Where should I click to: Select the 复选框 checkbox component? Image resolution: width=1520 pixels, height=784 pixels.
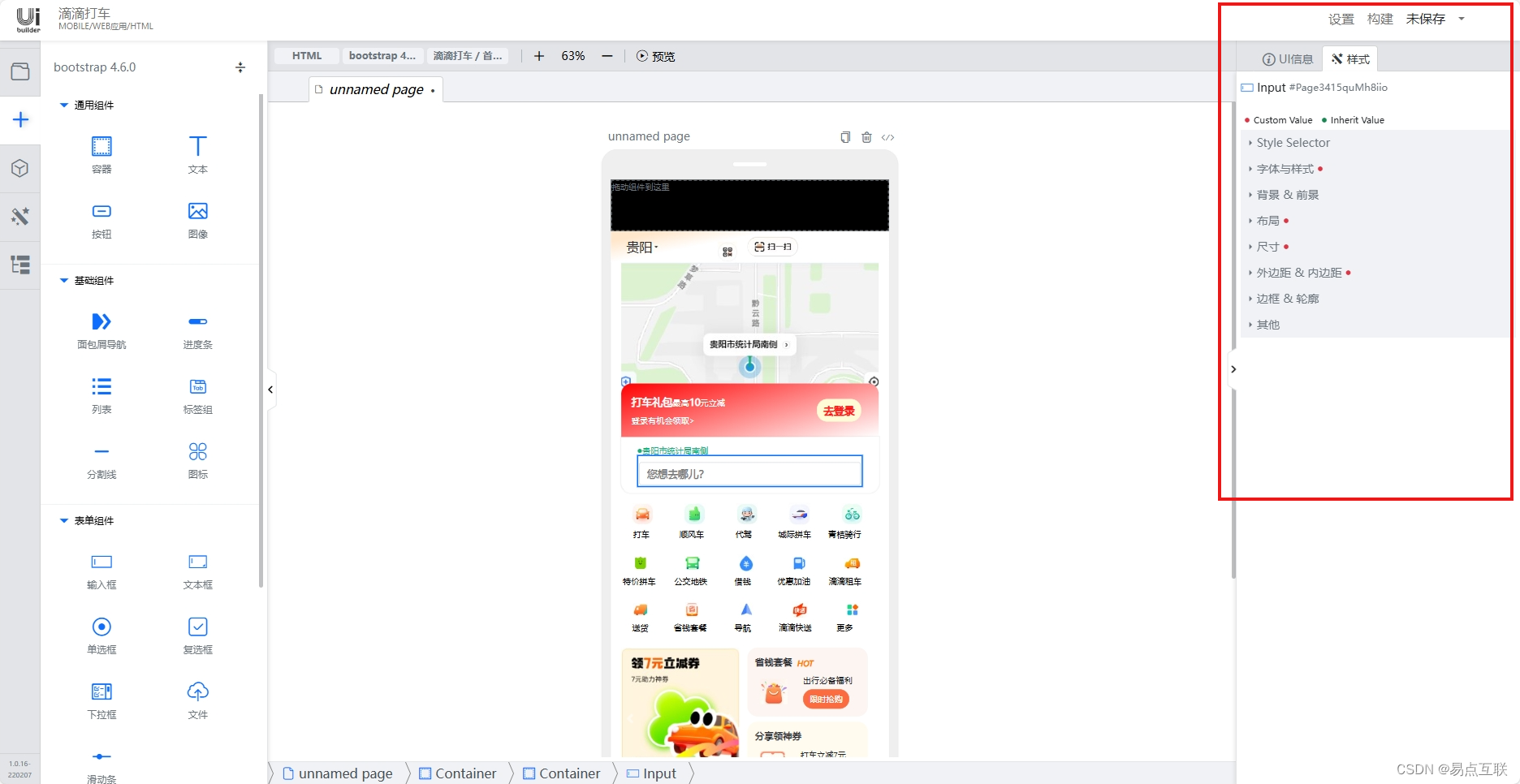(197, 635)
